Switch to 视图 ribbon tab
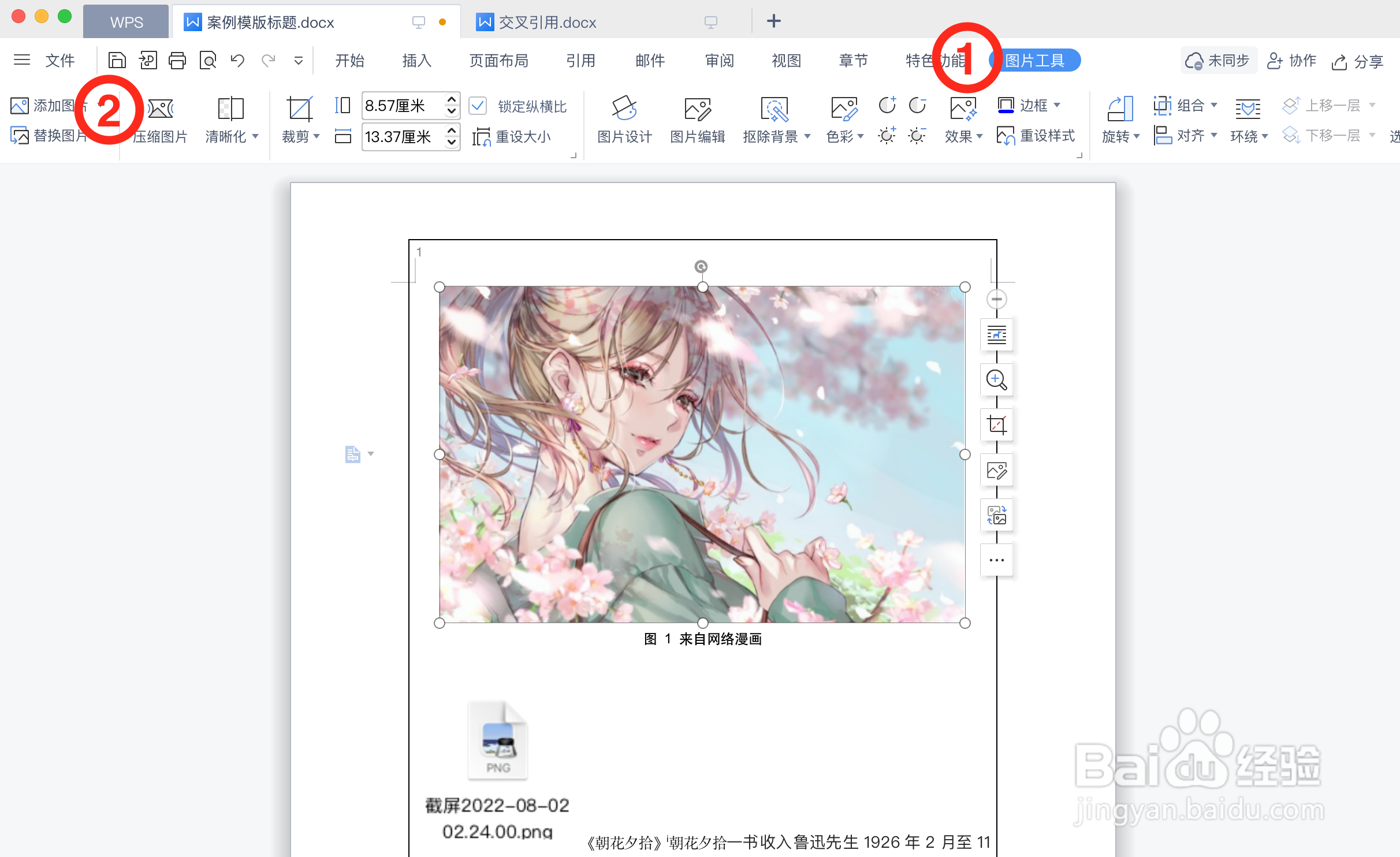Screen dimensions: 1400x857 [787, 61]
